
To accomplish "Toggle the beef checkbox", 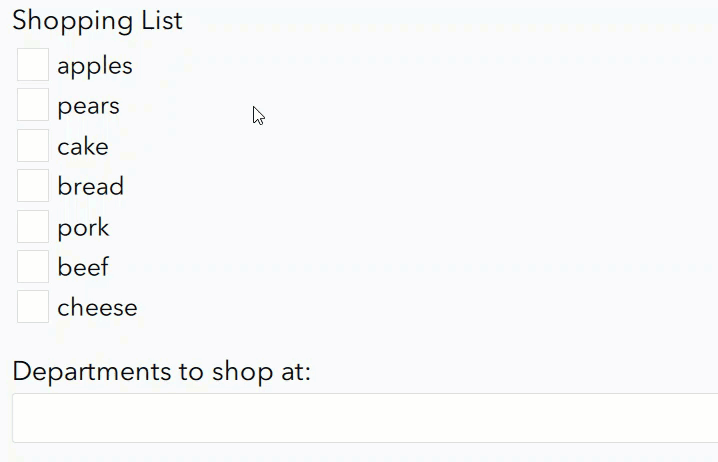I will [x=33, y=267].
